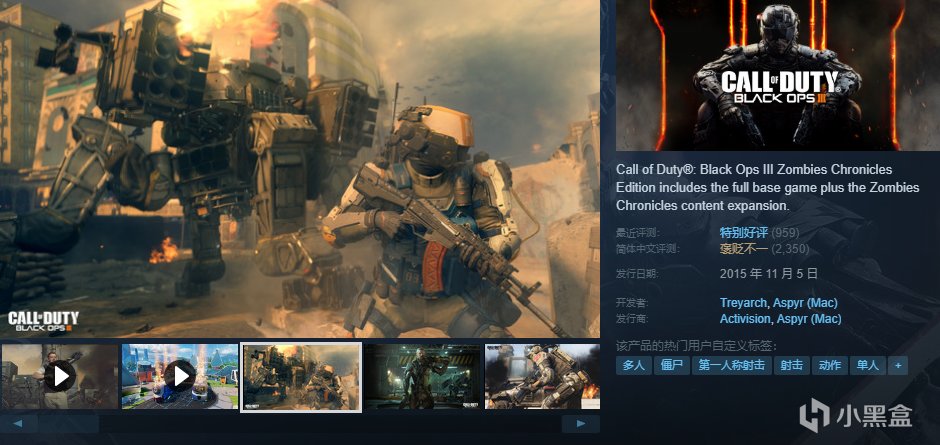Open the 单人 tag
This screenshot has width=940, height=445.
coord(867,365)
